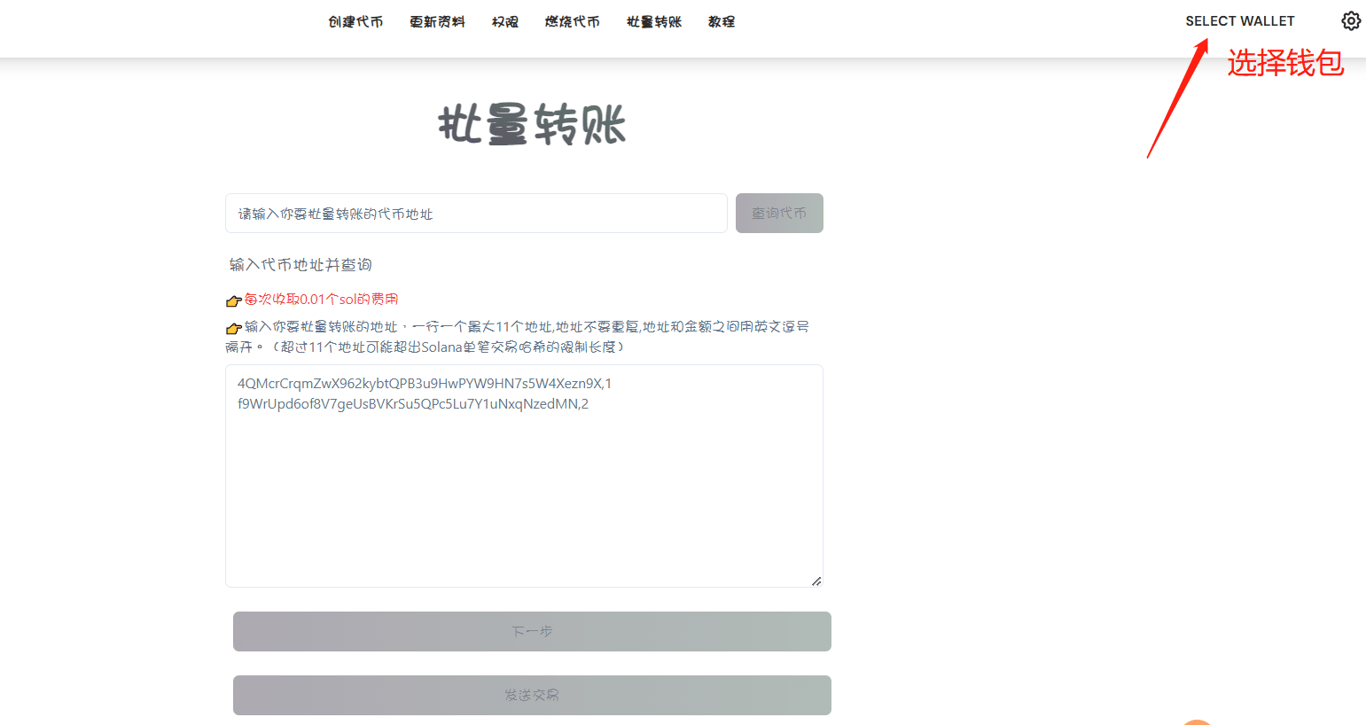Screen dimensions: 1366x725
Task: Switch to the 批量转账 nav item
Action: click(654, 21)
